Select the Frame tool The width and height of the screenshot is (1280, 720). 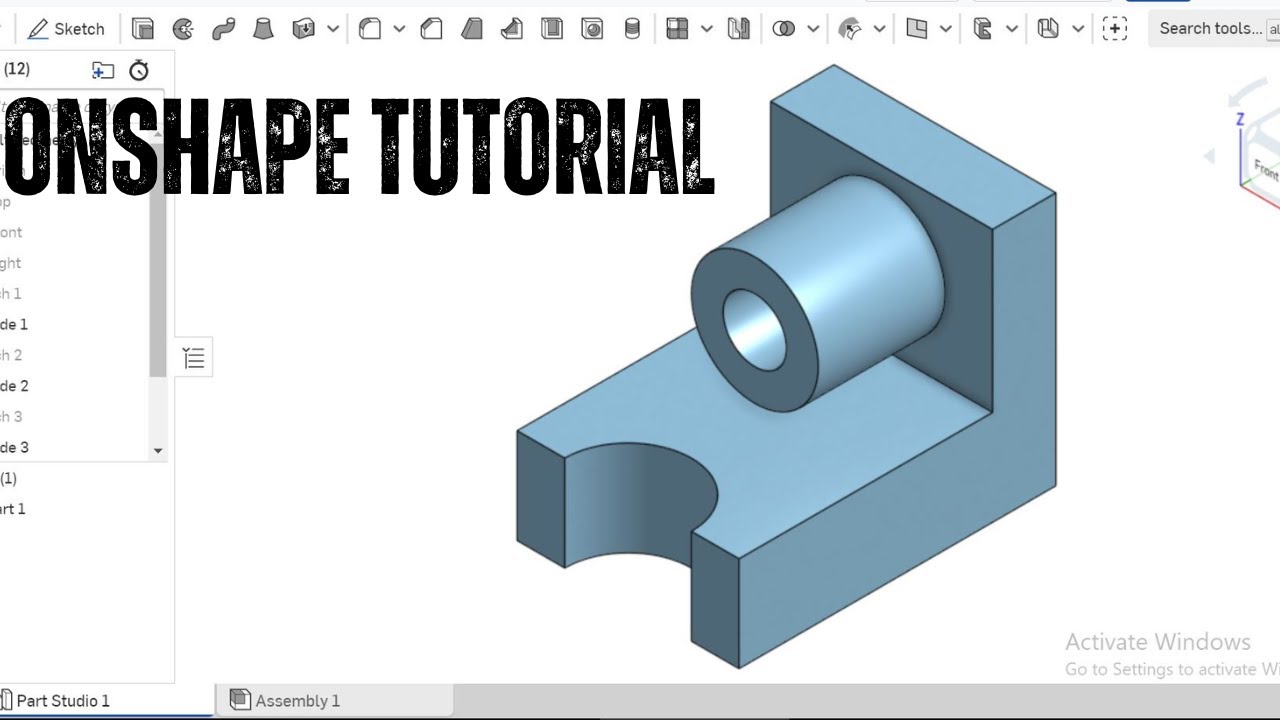pyautogui.click(x=983, y=29)
